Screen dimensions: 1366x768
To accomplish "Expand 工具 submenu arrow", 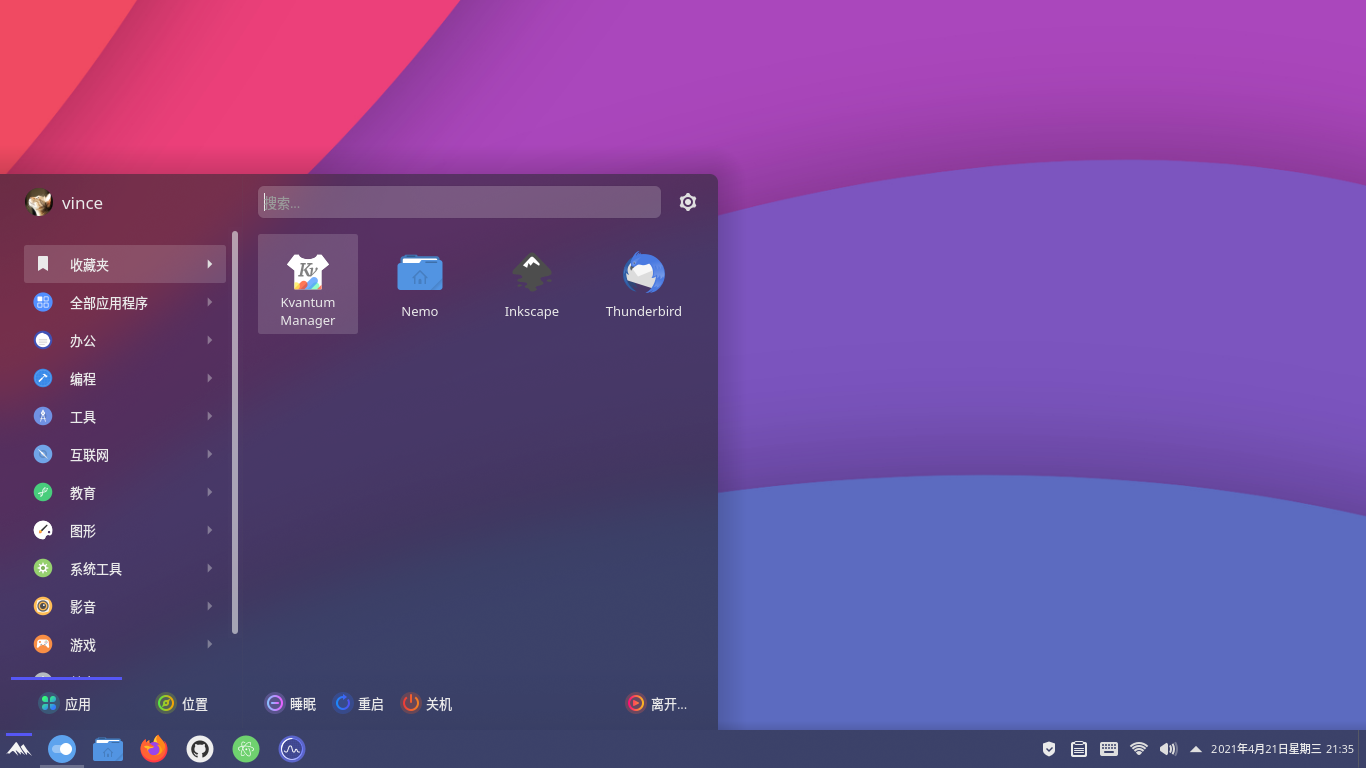I will (x=210, y=416).
